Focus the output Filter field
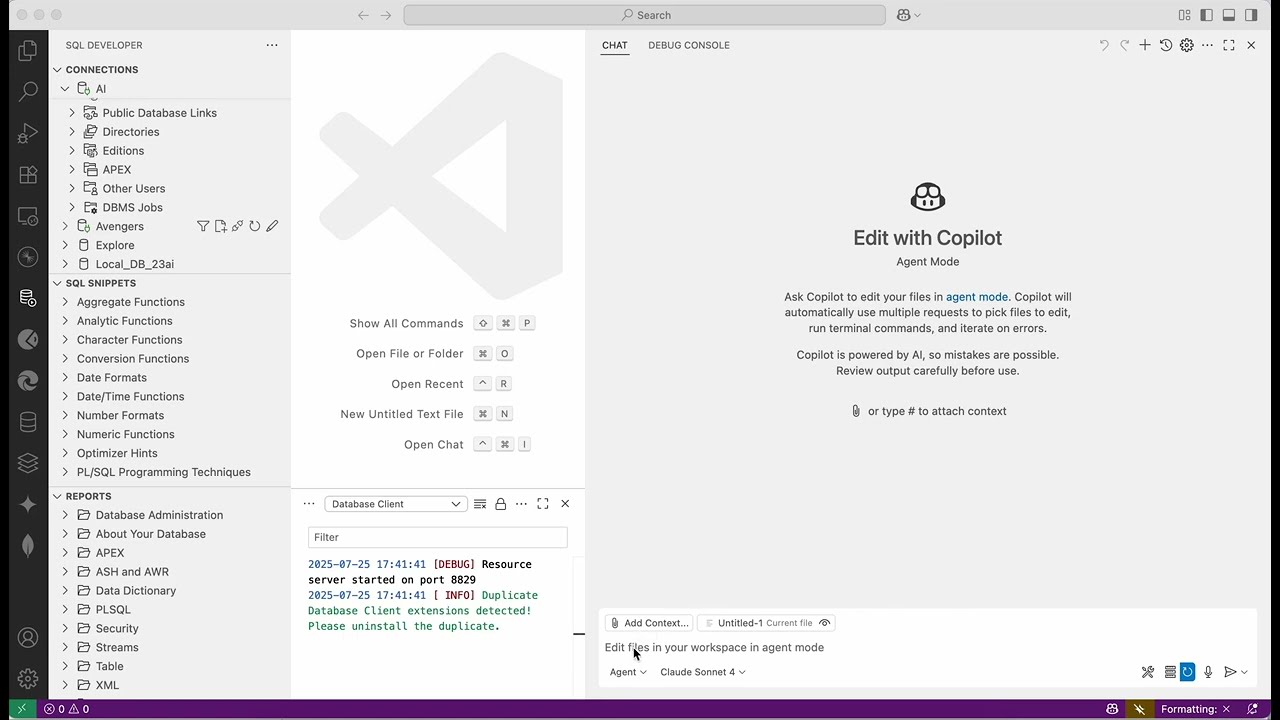This screenshot has width=1280, height=720. 438,537
